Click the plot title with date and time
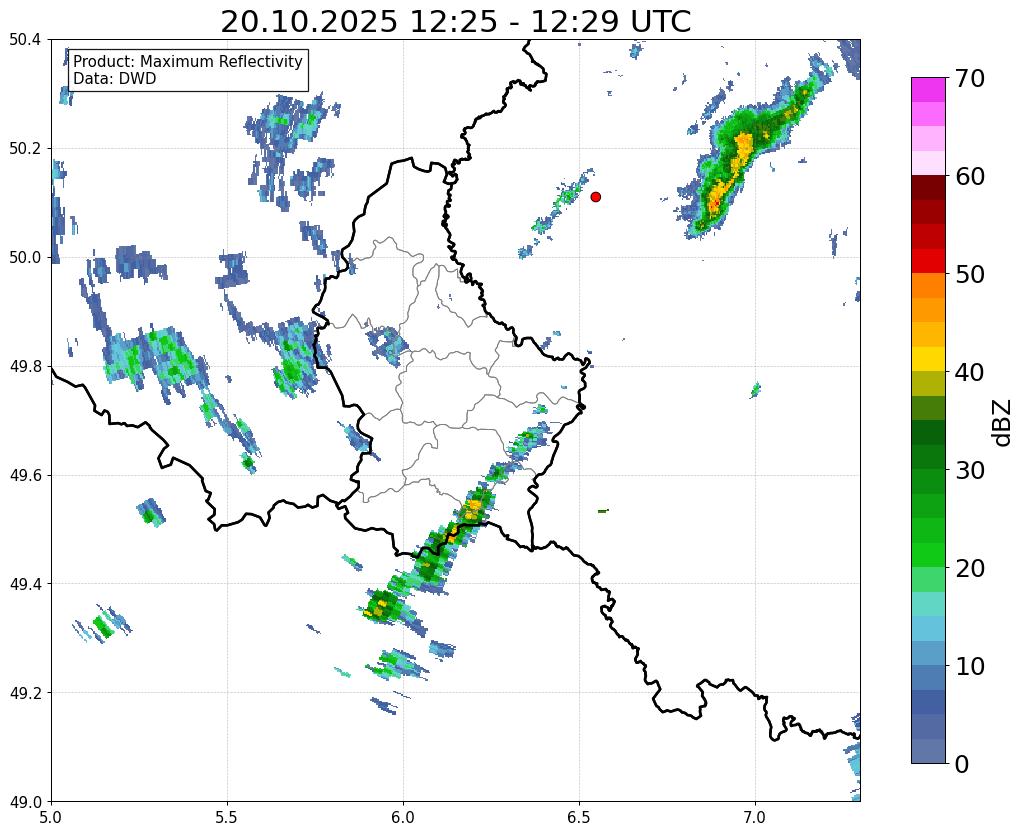The width and height of the screenshot is (1023, 834). [455, 22]
